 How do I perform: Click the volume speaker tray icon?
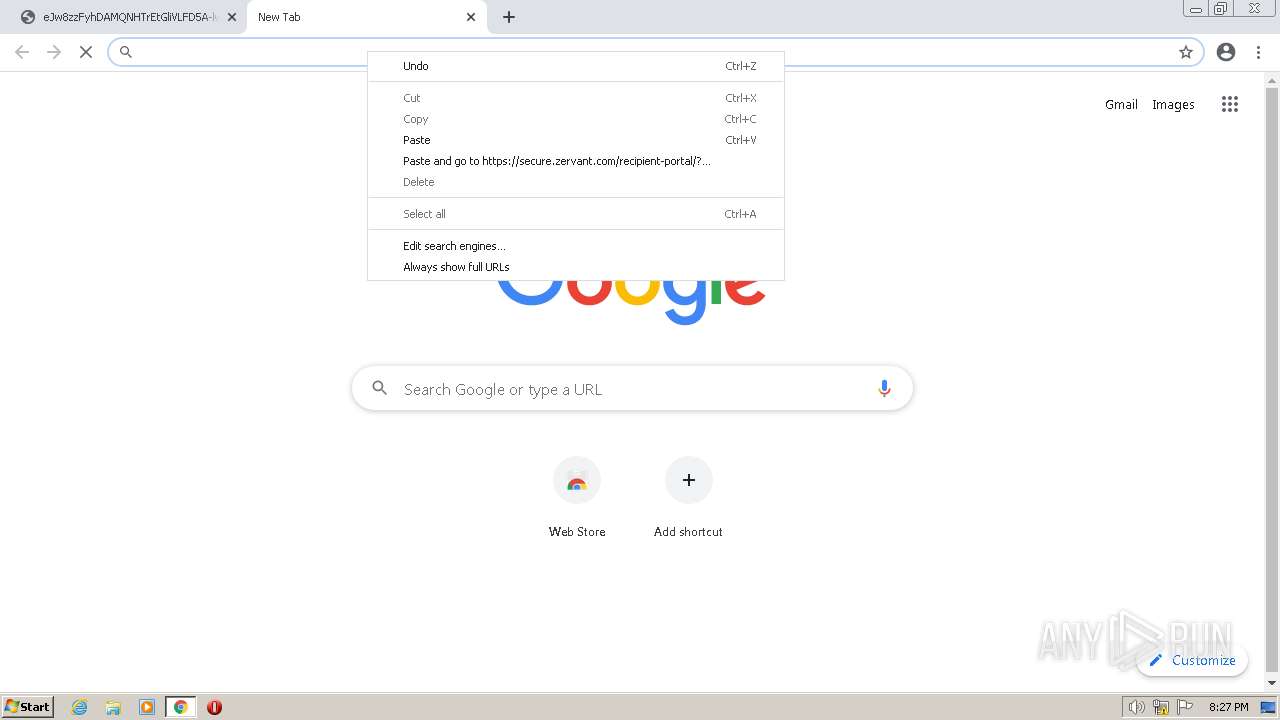[1136, 707]
